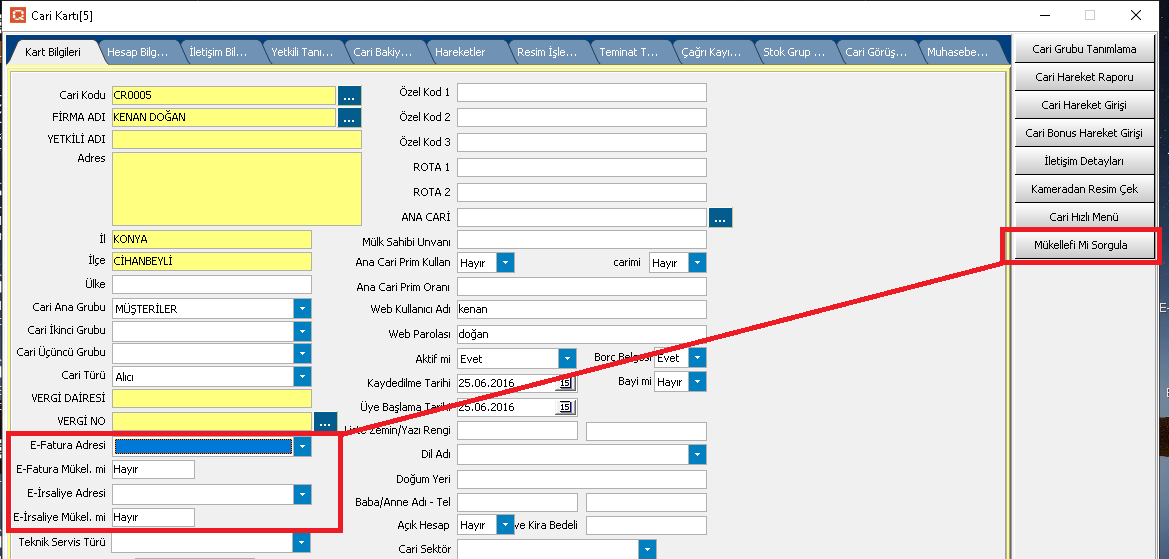Click the İl field showing KONYA
The height and width of the screenshot is (559, 1169).
(x=212, y=240)
